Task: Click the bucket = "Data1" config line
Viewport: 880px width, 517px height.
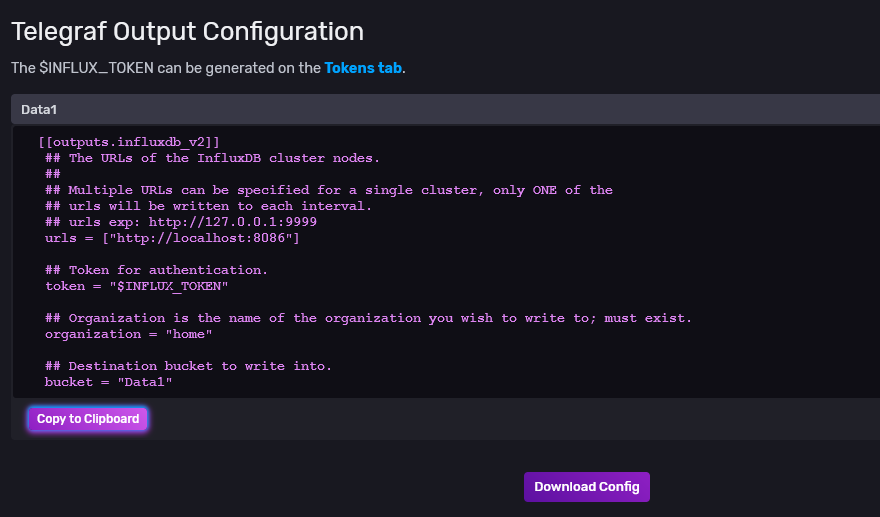Action: point(109,382)
